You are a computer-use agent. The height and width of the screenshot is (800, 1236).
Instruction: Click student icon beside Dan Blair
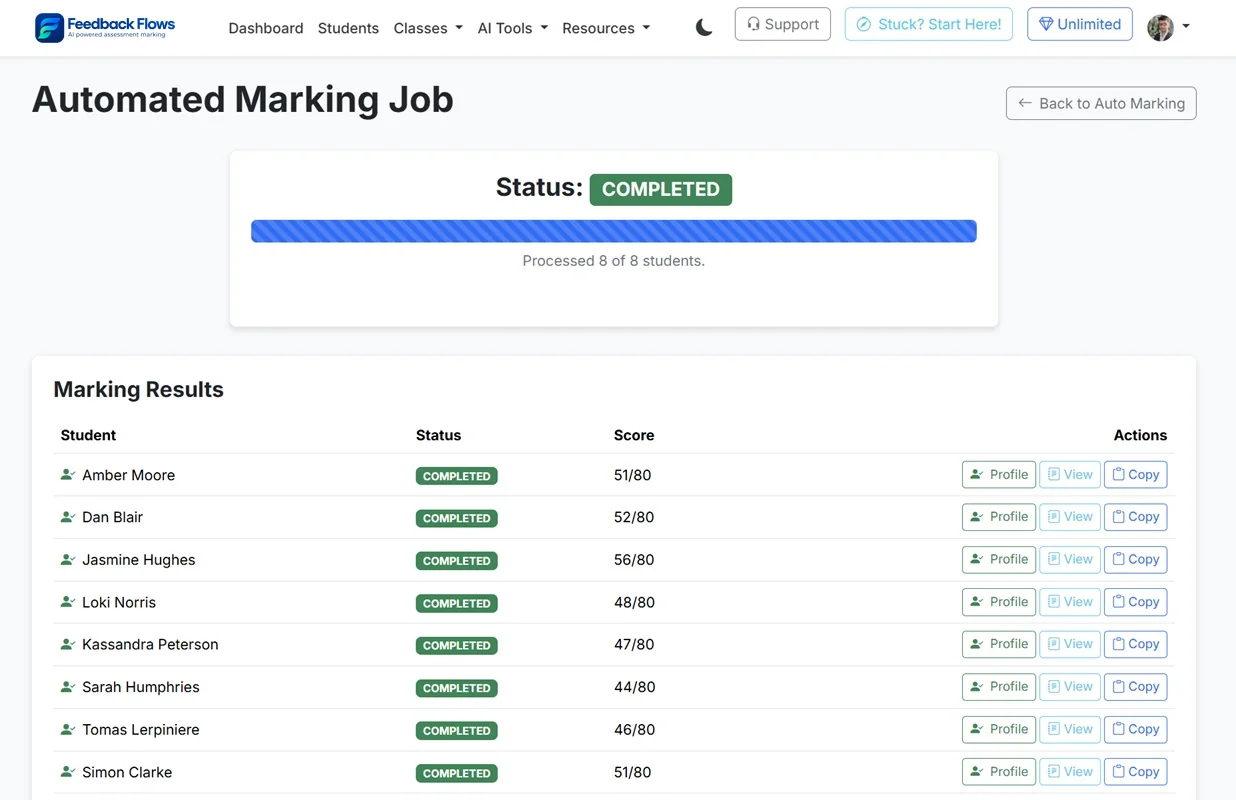[x=68, y=517]
